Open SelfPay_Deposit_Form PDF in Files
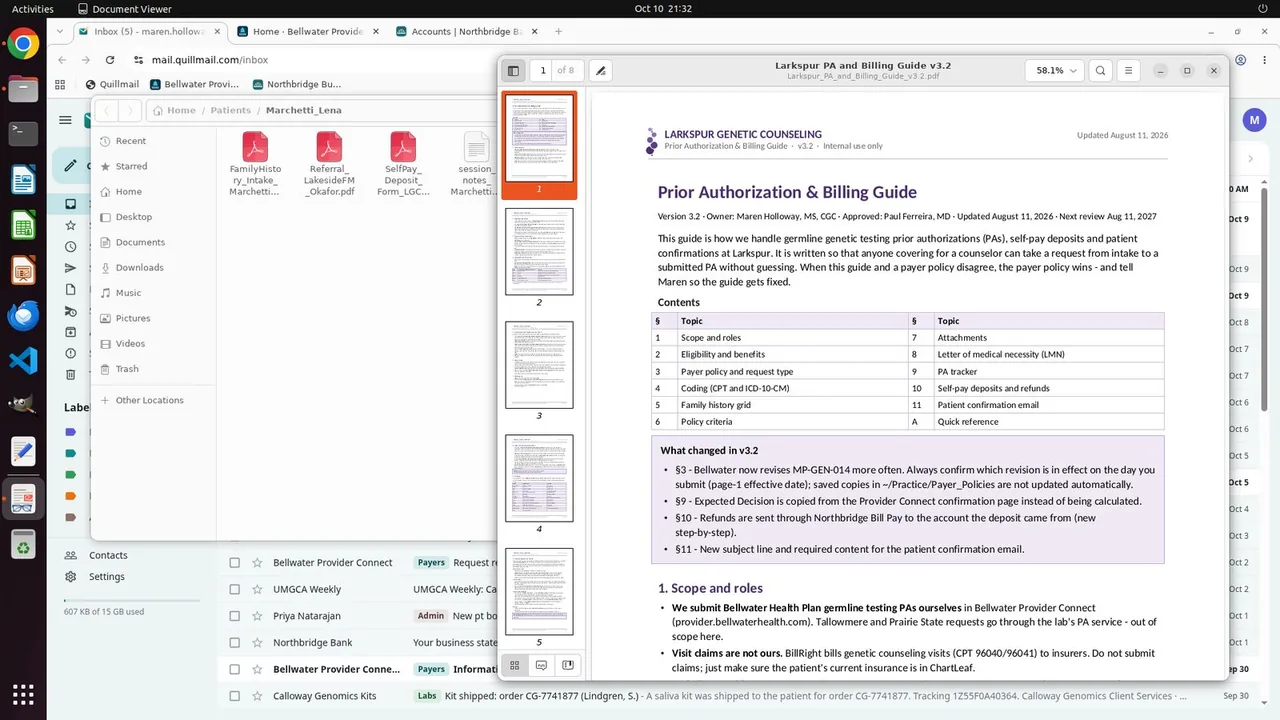Viewport: 1280px width, 720px height. [x=403, y=165]
